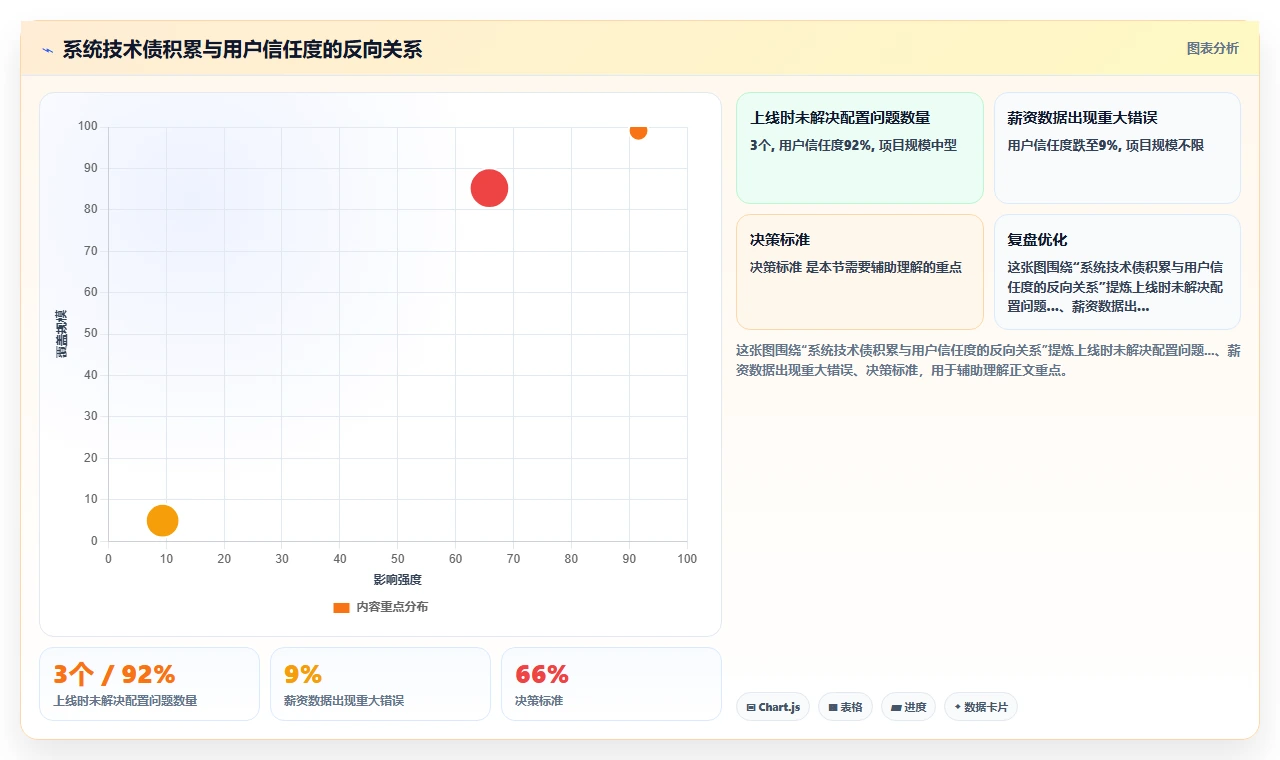Click the small orange bubble at top right

pos(638,130)
